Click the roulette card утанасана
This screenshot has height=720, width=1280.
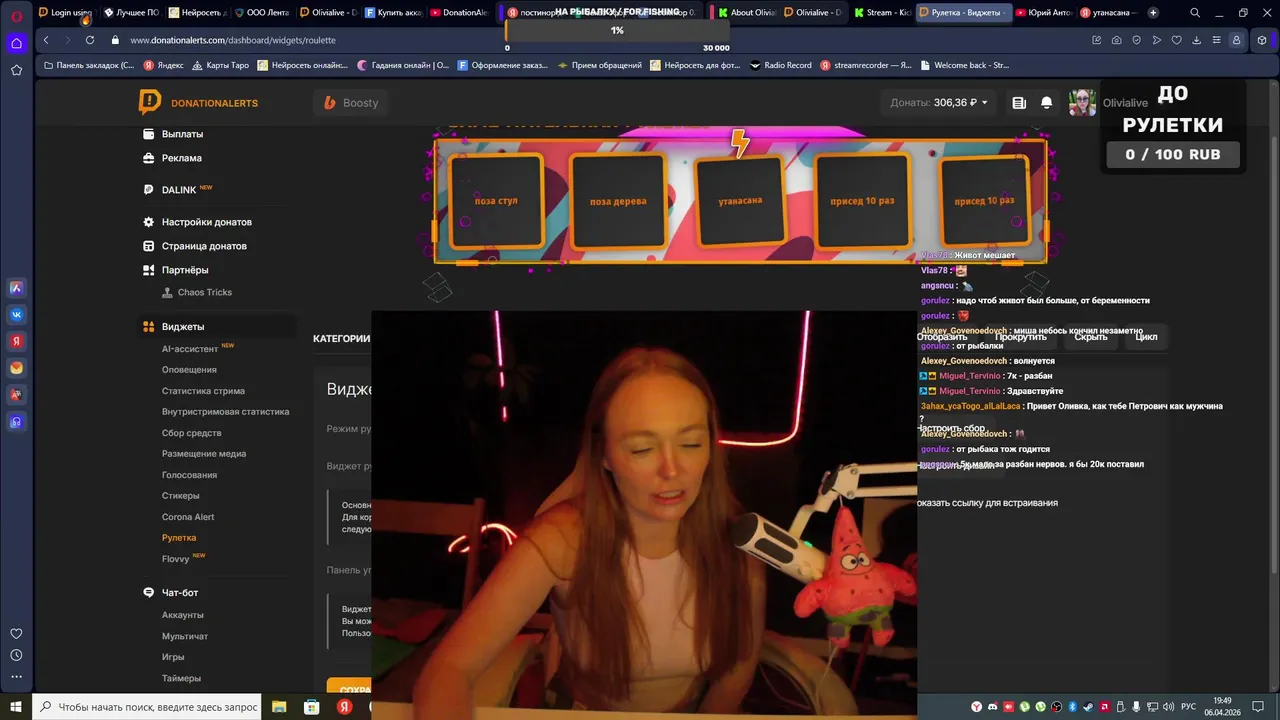pos(740,201)
